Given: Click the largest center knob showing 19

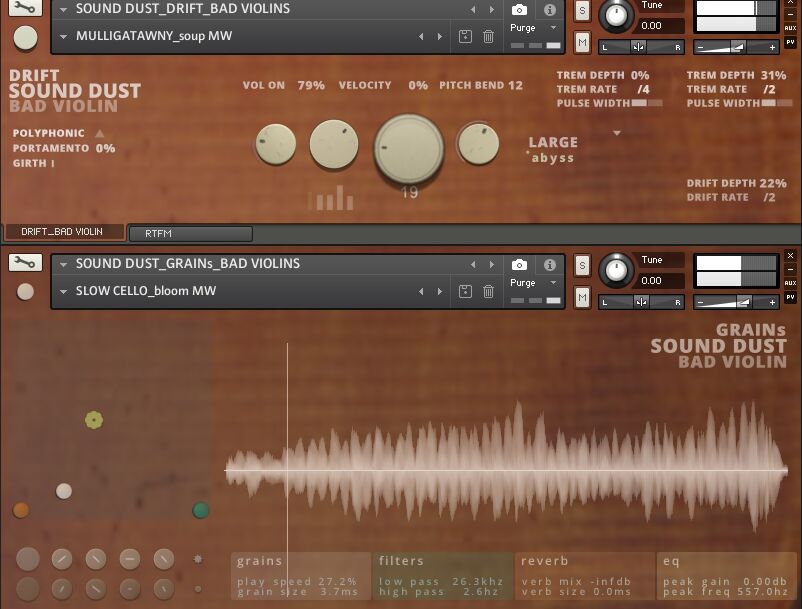Looking at the screenshot, I should (x=409, y=148).
